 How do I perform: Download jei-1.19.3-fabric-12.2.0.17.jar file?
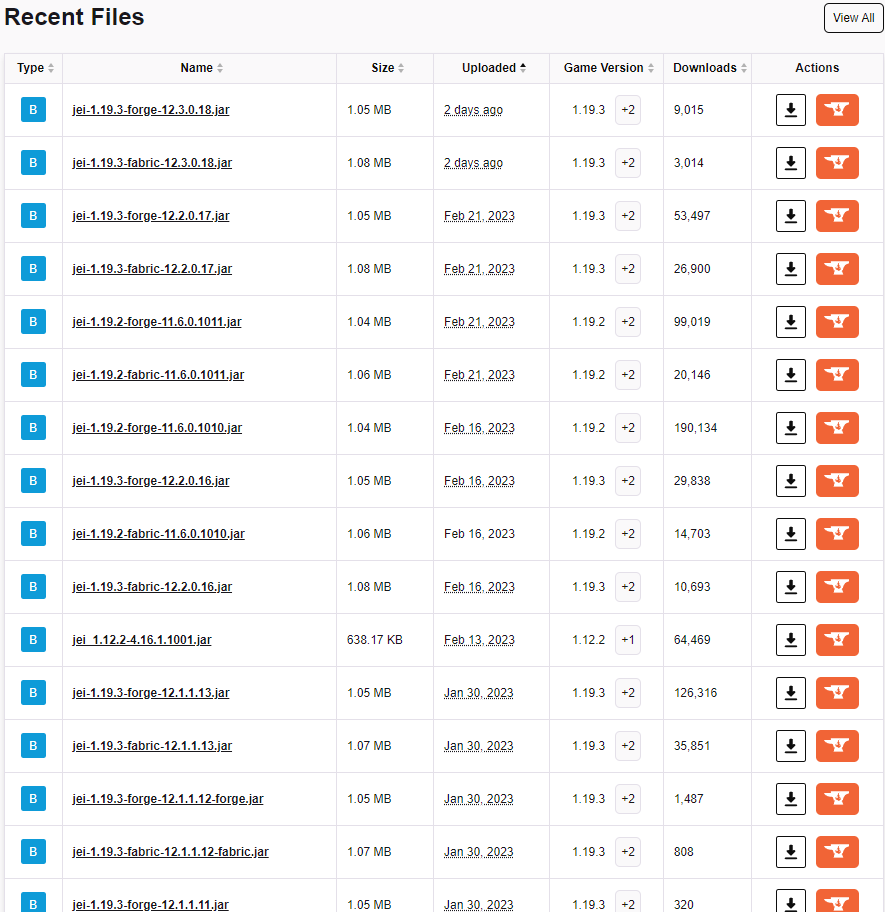coord(790,269)
